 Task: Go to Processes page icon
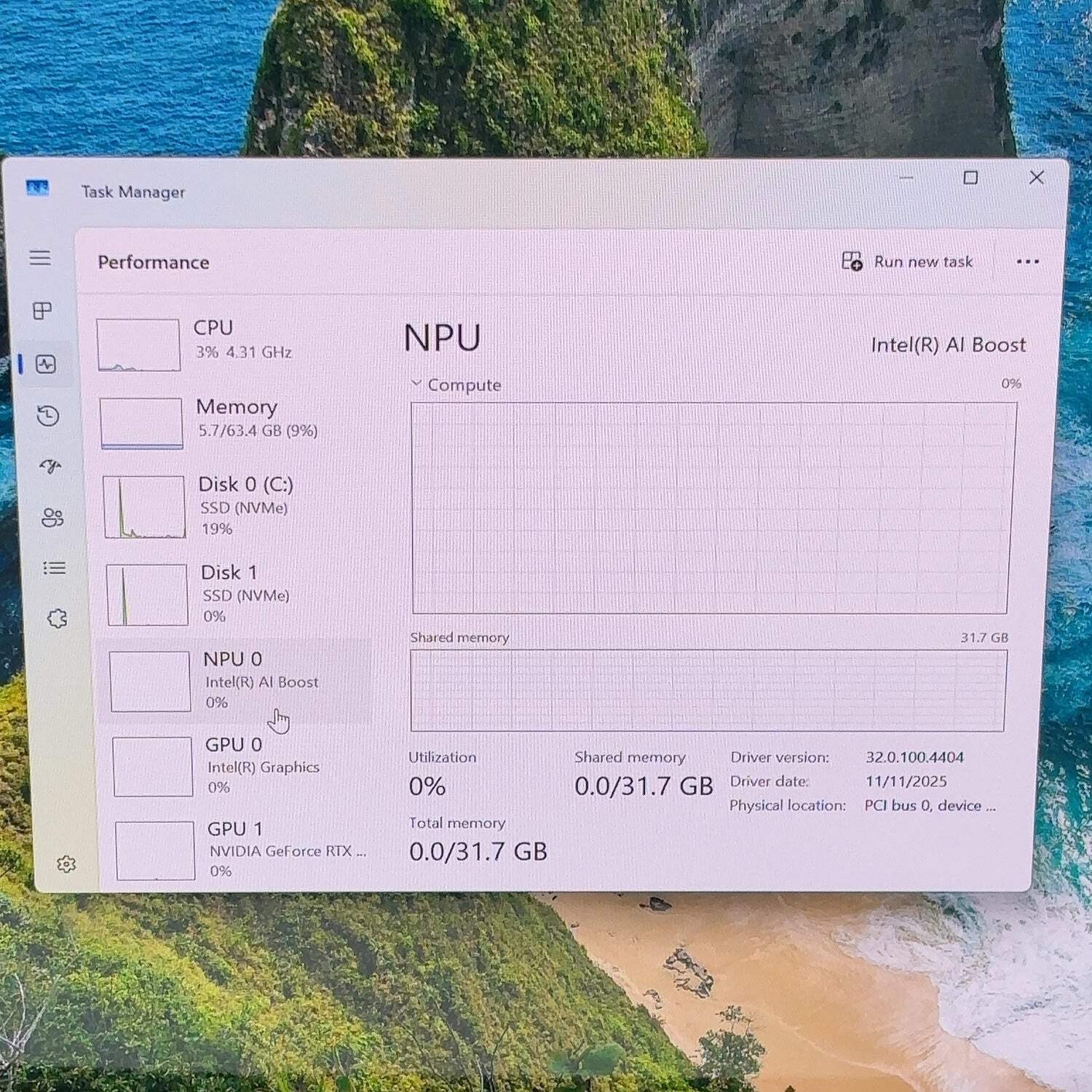tap(42, 311)
